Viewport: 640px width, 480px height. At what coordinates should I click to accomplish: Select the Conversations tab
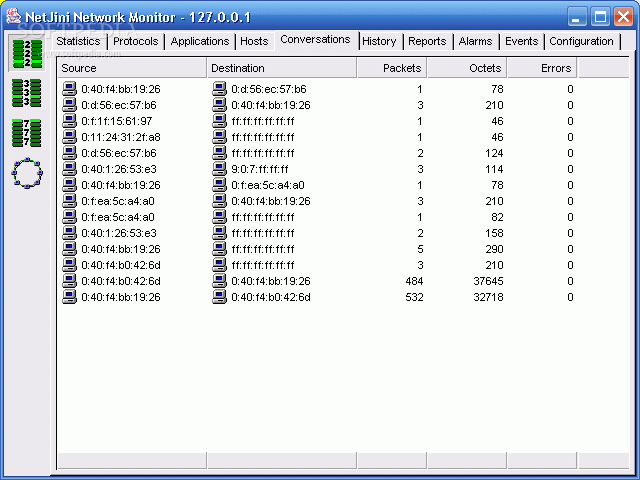(316, 40)
